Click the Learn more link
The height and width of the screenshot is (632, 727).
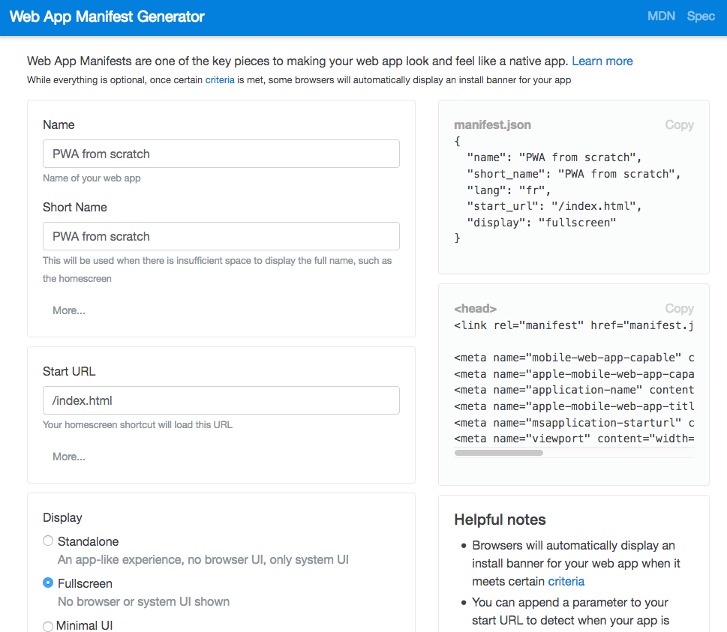click(602, 61)
